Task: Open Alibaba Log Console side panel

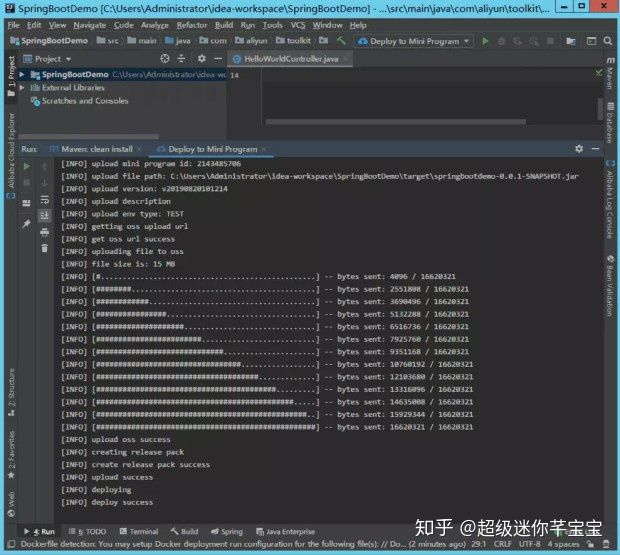Action: tap(610, 200)
